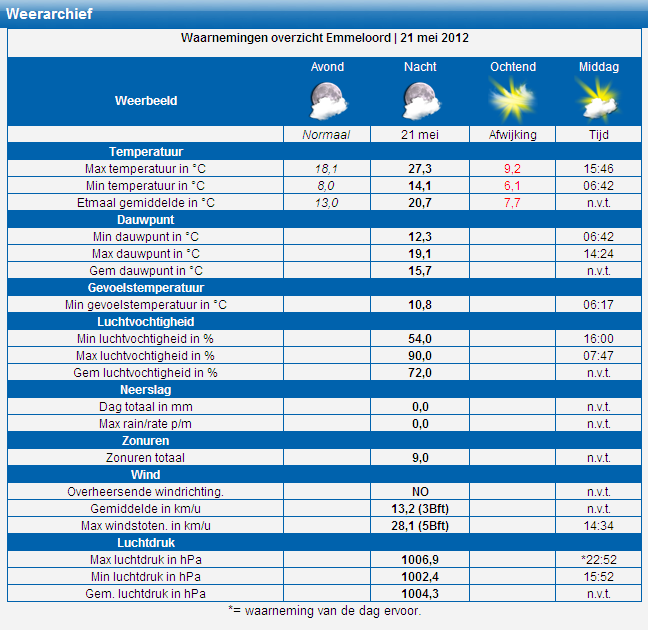Click the Zonuren totaal value 9,0
The height and width of the screenshot is (630, 648).
tap(420, 458)
